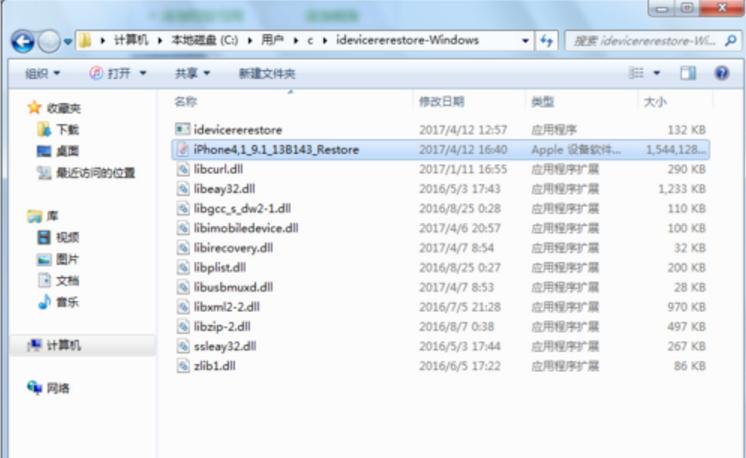
Task: Select the libimobiledevice.dll file icon
Action: coord(183,228)
